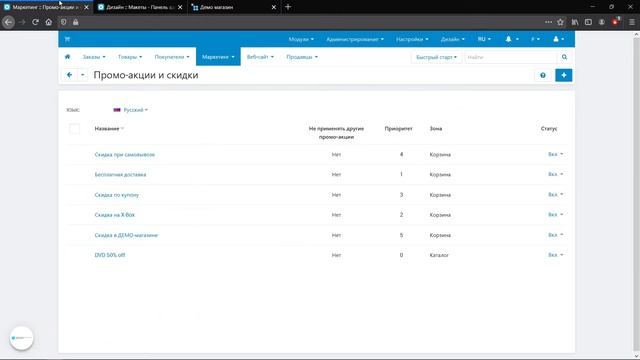Open the Настройки menu
The height and width of the screenshot is (360, 640).
pyautogui.click(x=412, y=39)
